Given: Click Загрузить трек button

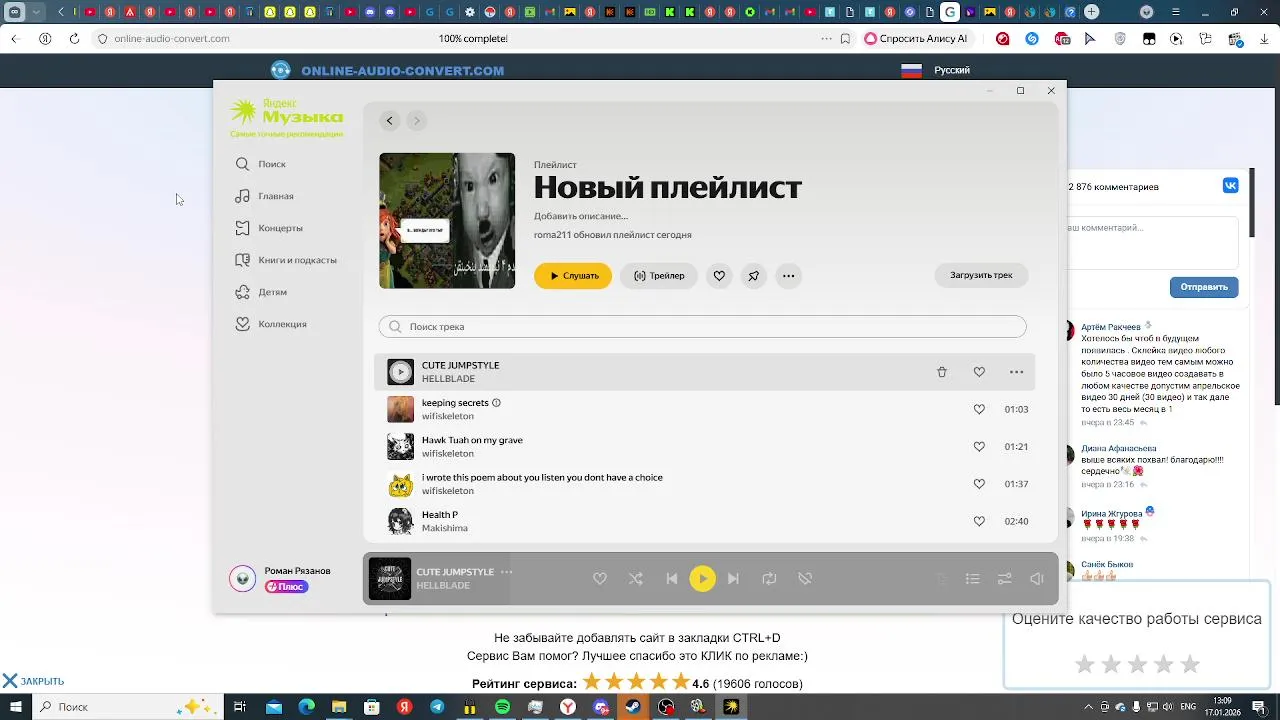Looking at the screenshot, I should pyautogui.click(x=981, y=275).
